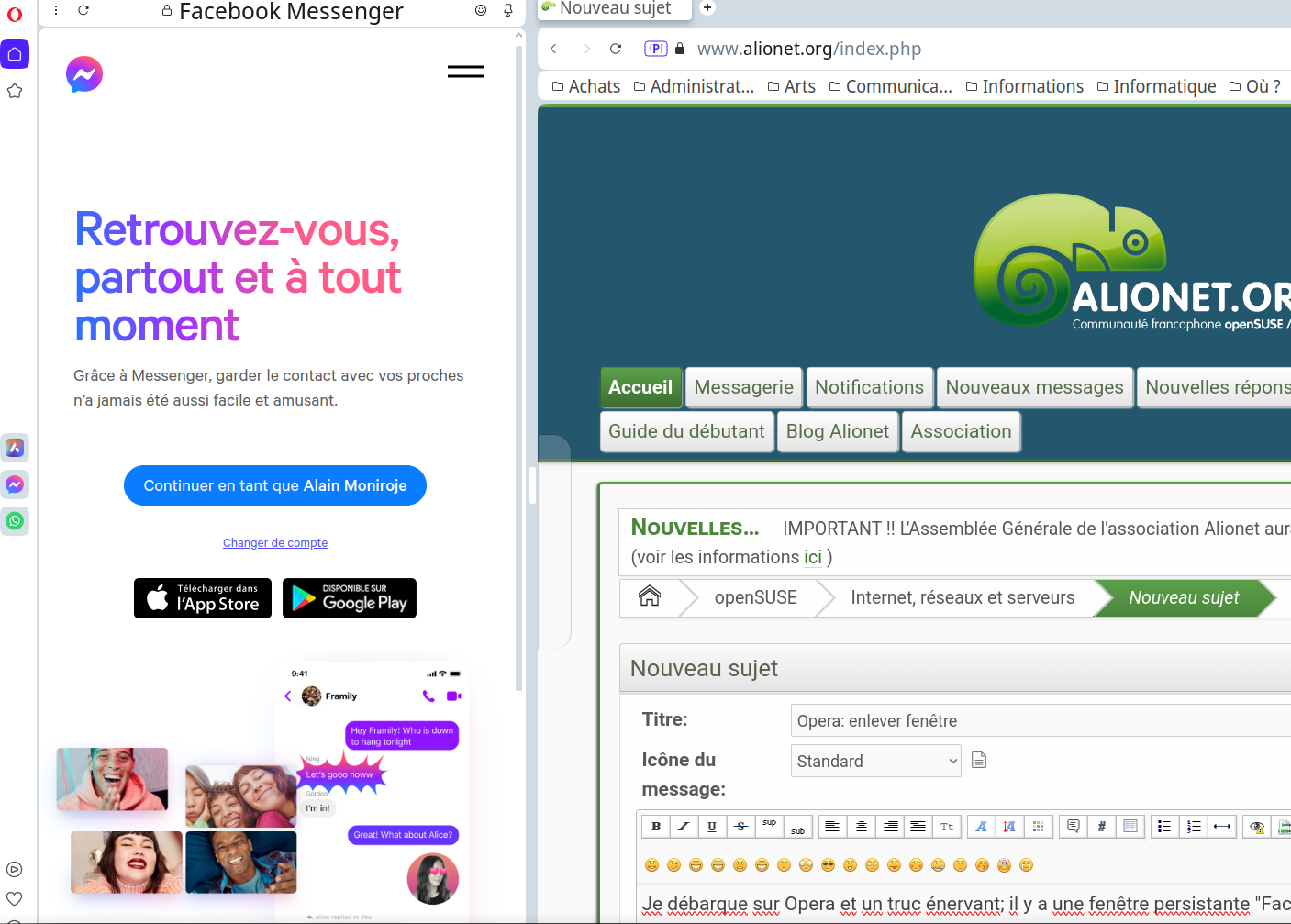The image size is (1291, 924).
Task: Open the emoji icon in the Messenger panel header
Action: [481, 10]
